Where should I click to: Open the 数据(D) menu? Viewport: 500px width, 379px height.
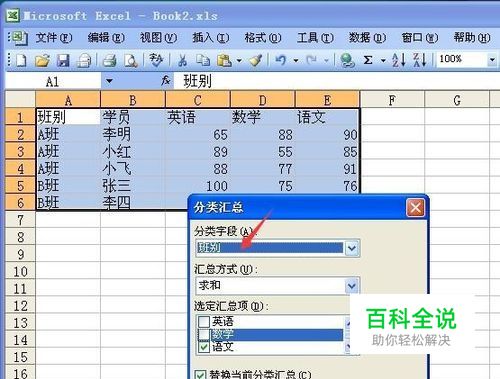coord(367,38)
